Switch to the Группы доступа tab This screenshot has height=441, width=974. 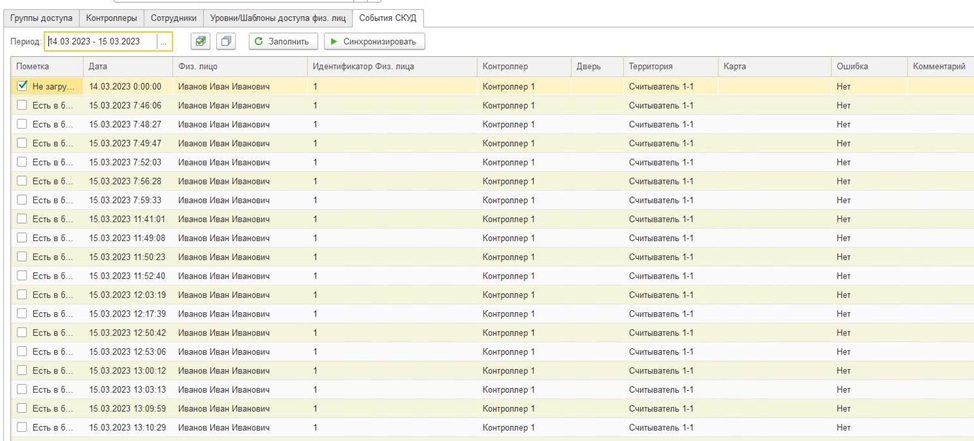41,18
